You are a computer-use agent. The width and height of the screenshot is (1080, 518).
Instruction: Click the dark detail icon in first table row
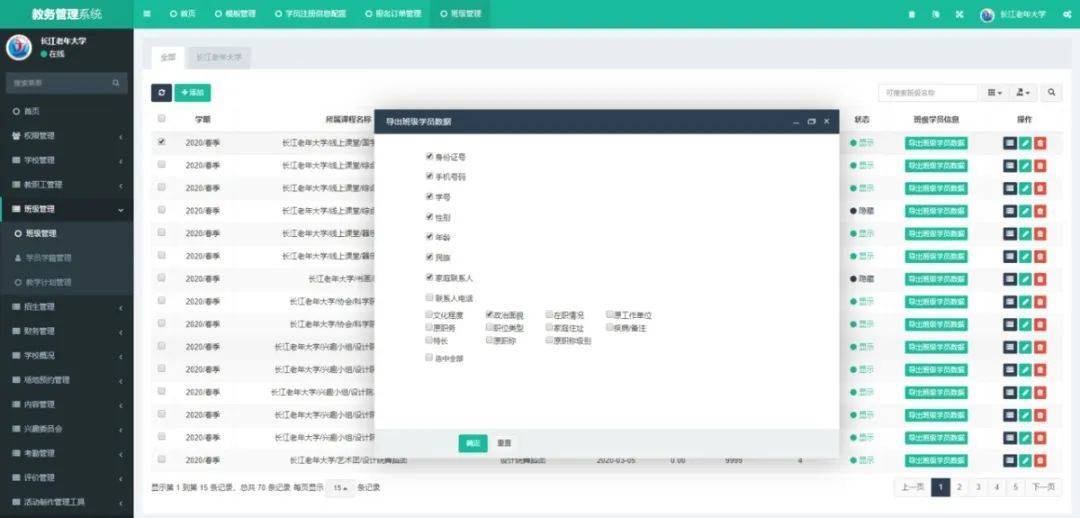coord(1010,143)
